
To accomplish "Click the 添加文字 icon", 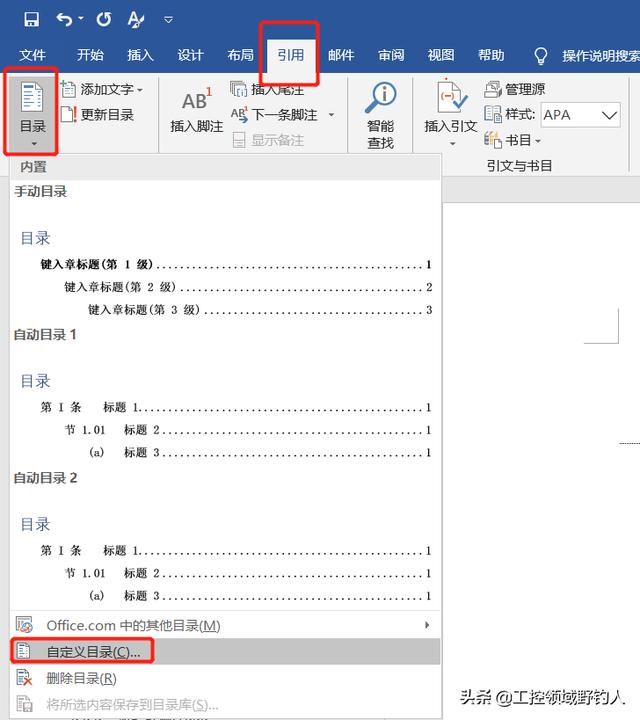I will [x=68, y=89].
